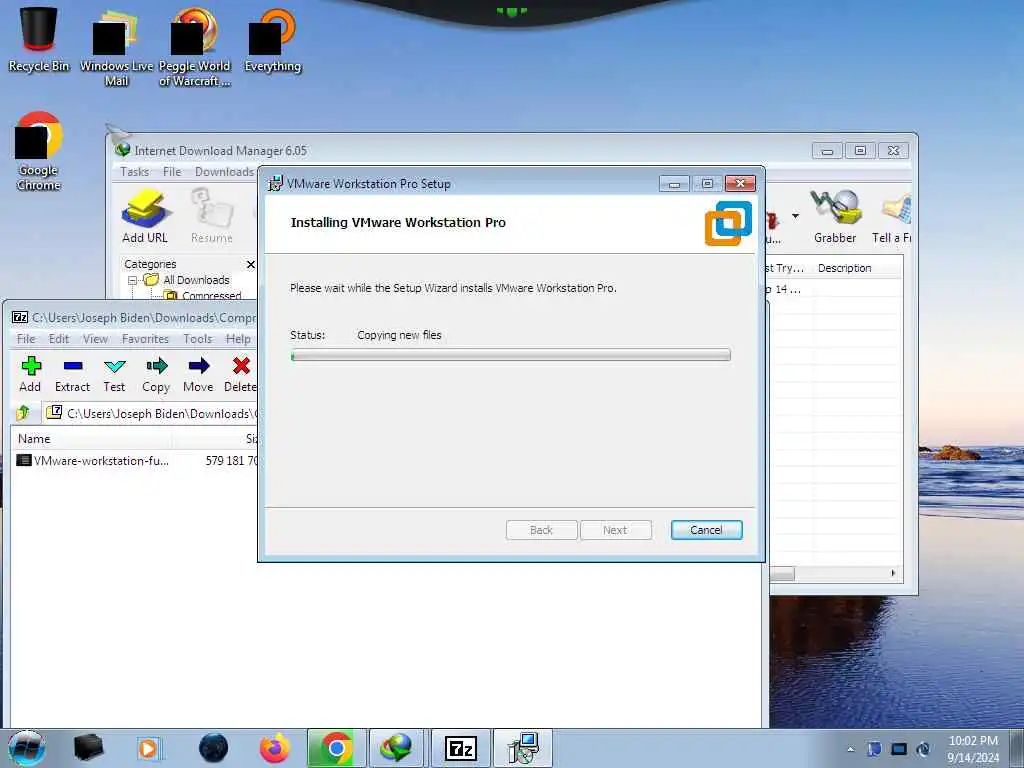Click the Copy icon in 7-Zip
1024x768 pixels.
tap(156, 374)
